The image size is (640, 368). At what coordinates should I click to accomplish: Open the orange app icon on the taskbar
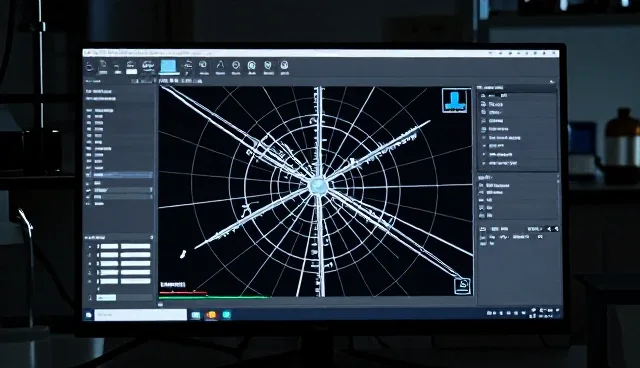pos(211,315)
